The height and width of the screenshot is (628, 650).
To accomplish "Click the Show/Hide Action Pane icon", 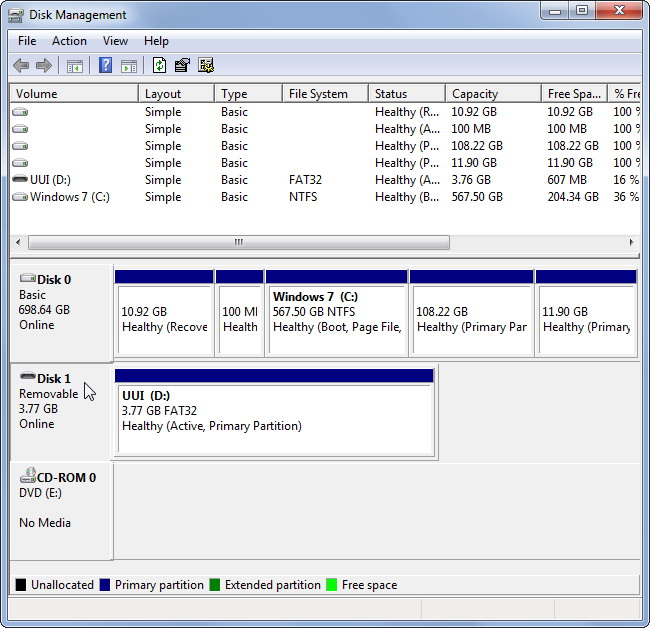I will pos(128,66).
